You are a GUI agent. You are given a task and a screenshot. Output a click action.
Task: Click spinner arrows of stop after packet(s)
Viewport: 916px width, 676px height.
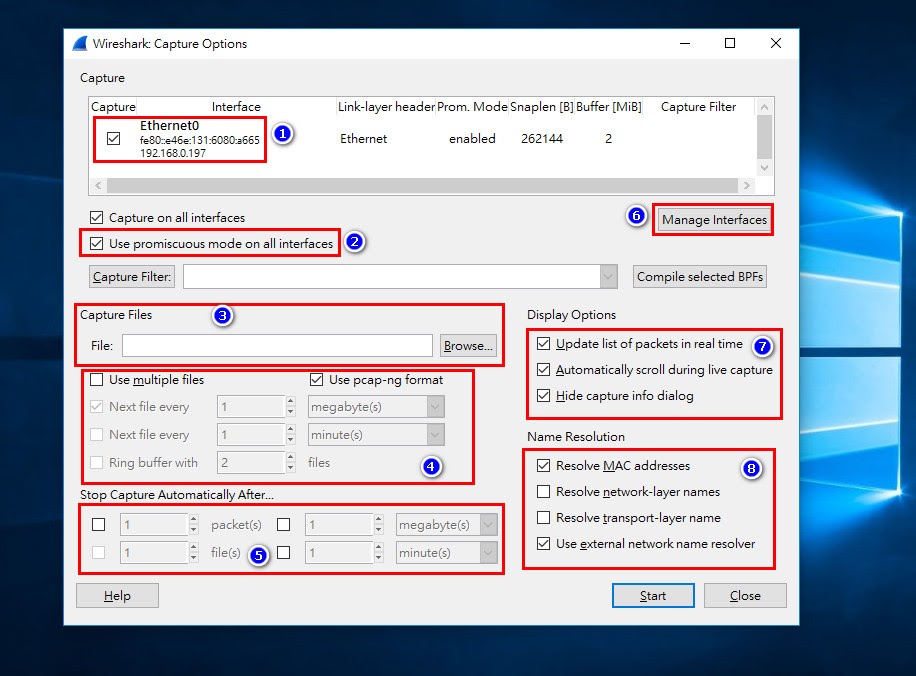(193, 525)
